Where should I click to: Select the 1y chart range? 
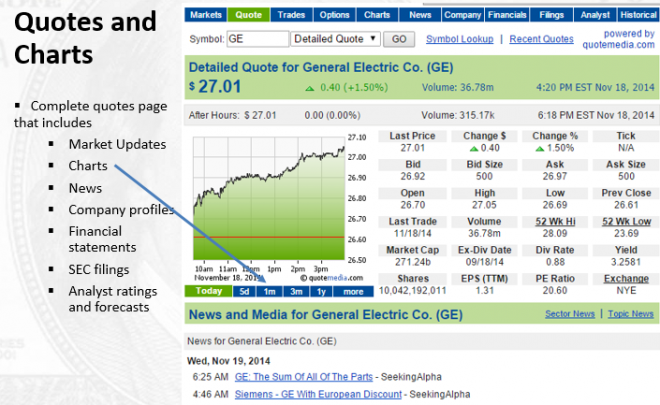tap(321, 292)
